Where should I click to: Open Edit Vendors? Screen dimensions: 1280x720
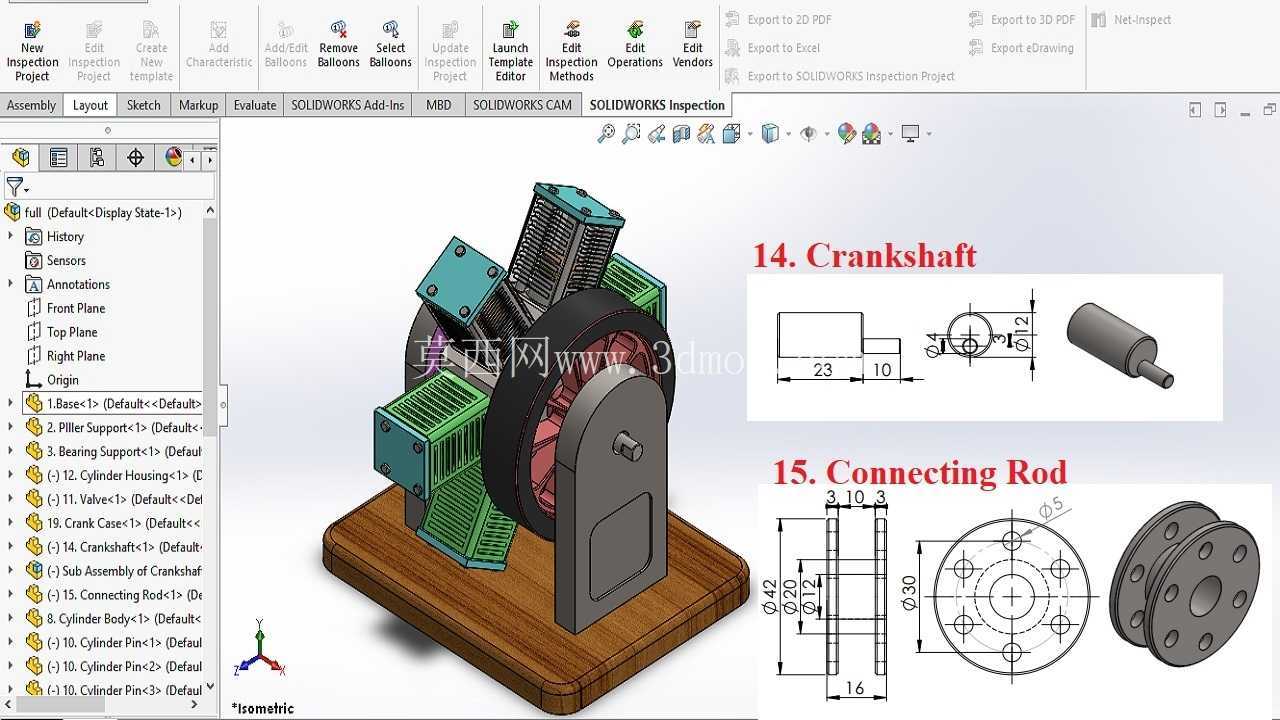pyautogui.click(x=693, y=45)
